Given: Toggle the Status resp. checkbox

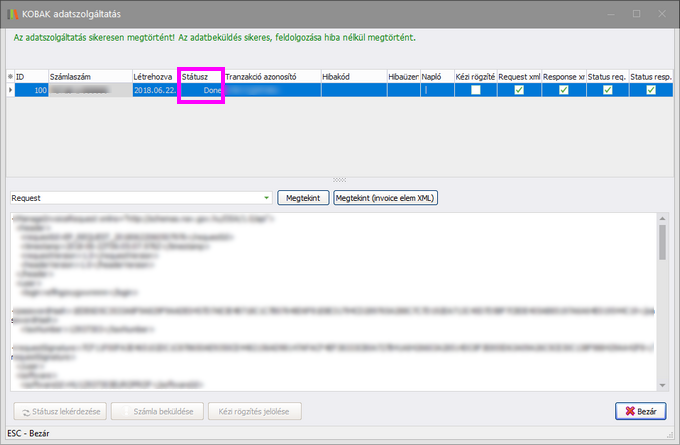Looking at the screenshot, I should 651,90.
